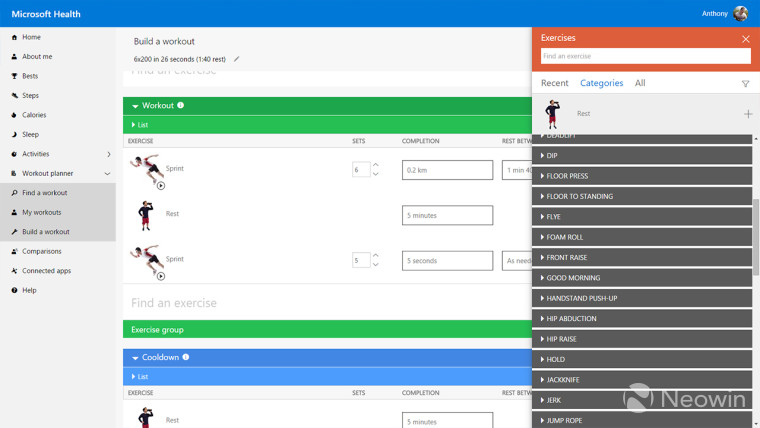Expand HANDSTAND PUSH-UP category

(x=642, y=298)
